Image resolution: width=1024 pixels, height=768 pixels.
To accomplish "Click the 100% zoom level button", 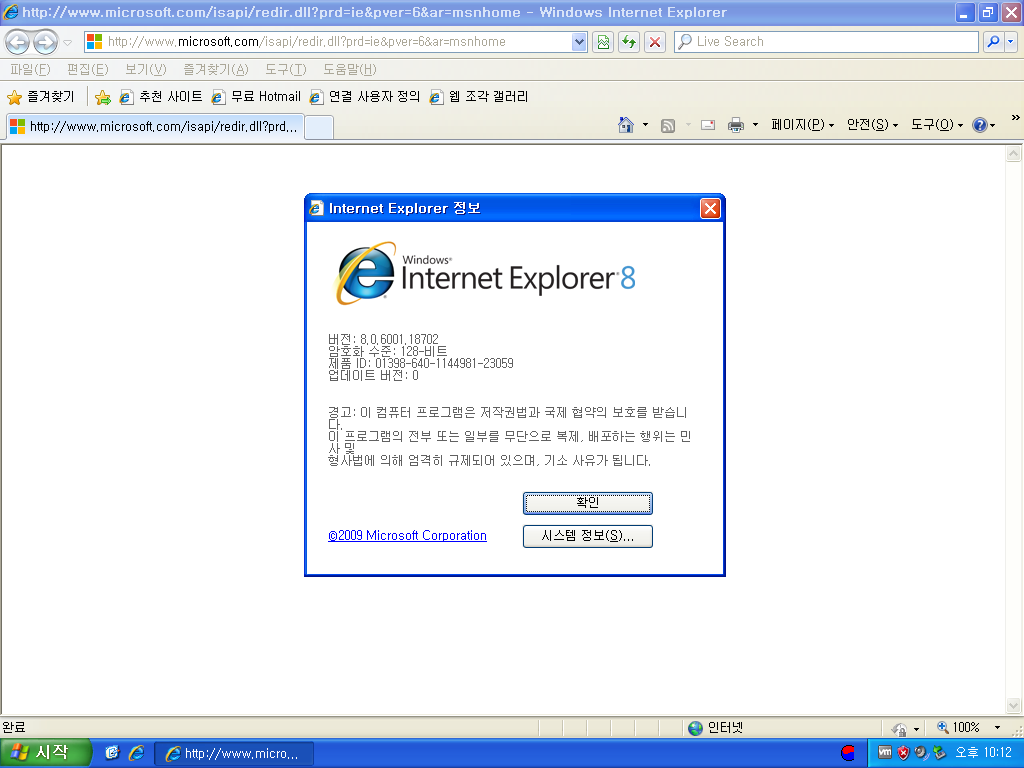I will (x=959, y=728).
